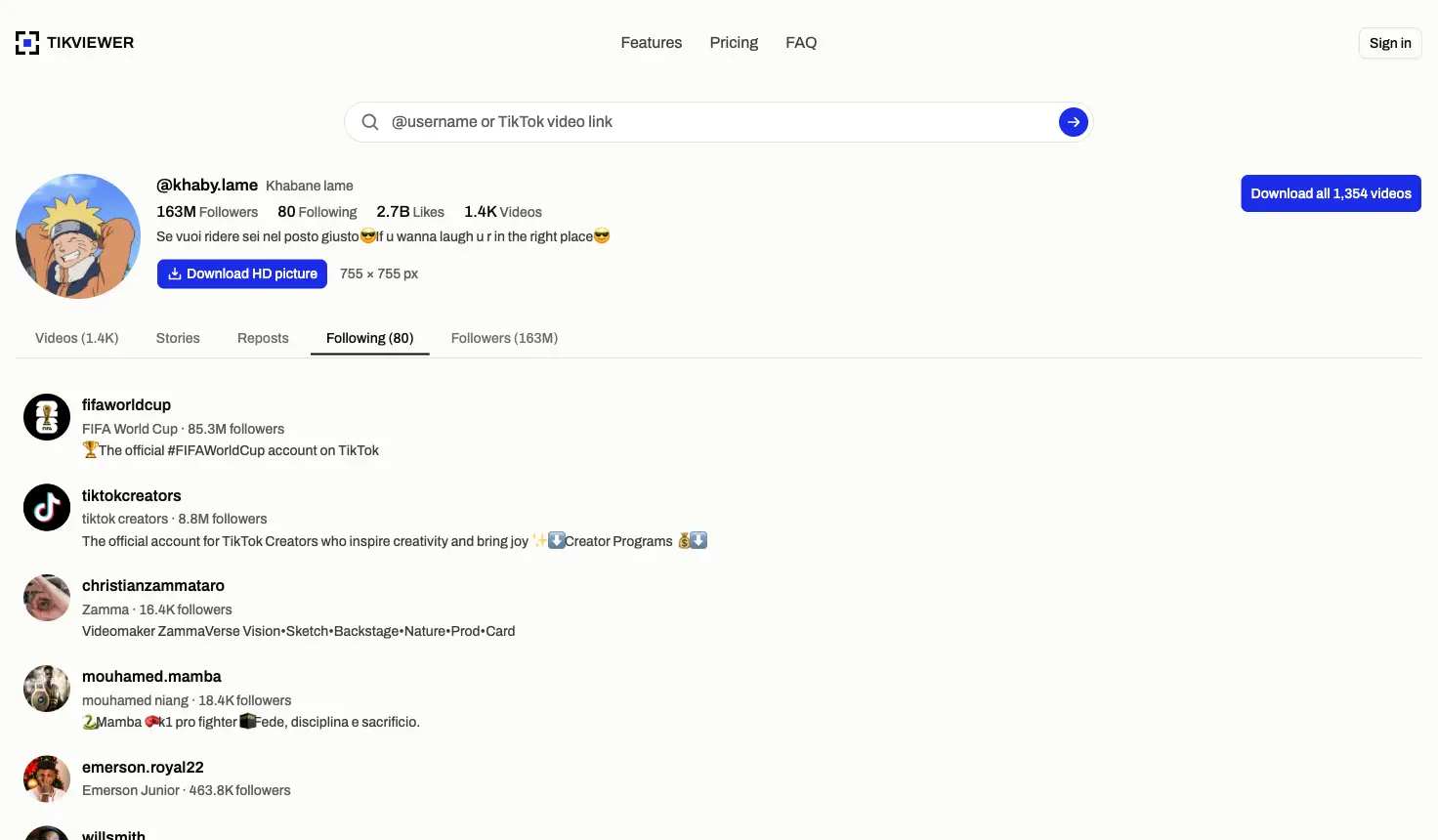Click the magnifying glass search icon
The height and width of the screenshot is (840, 1438).
click(x=370, y=122)
